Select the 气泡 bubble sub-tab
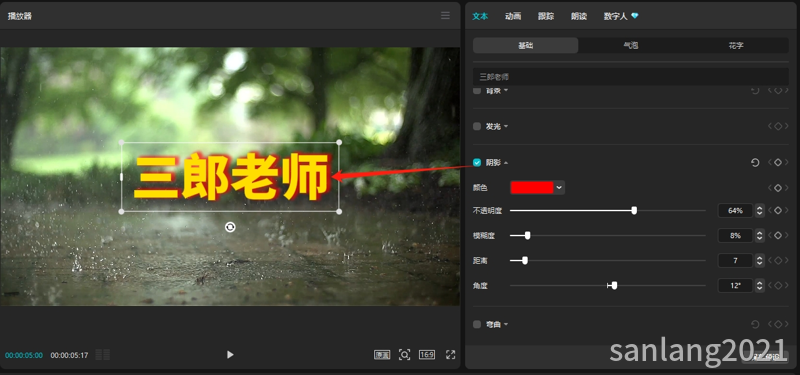This screenshot has height=375, width=800. (631, 45)
